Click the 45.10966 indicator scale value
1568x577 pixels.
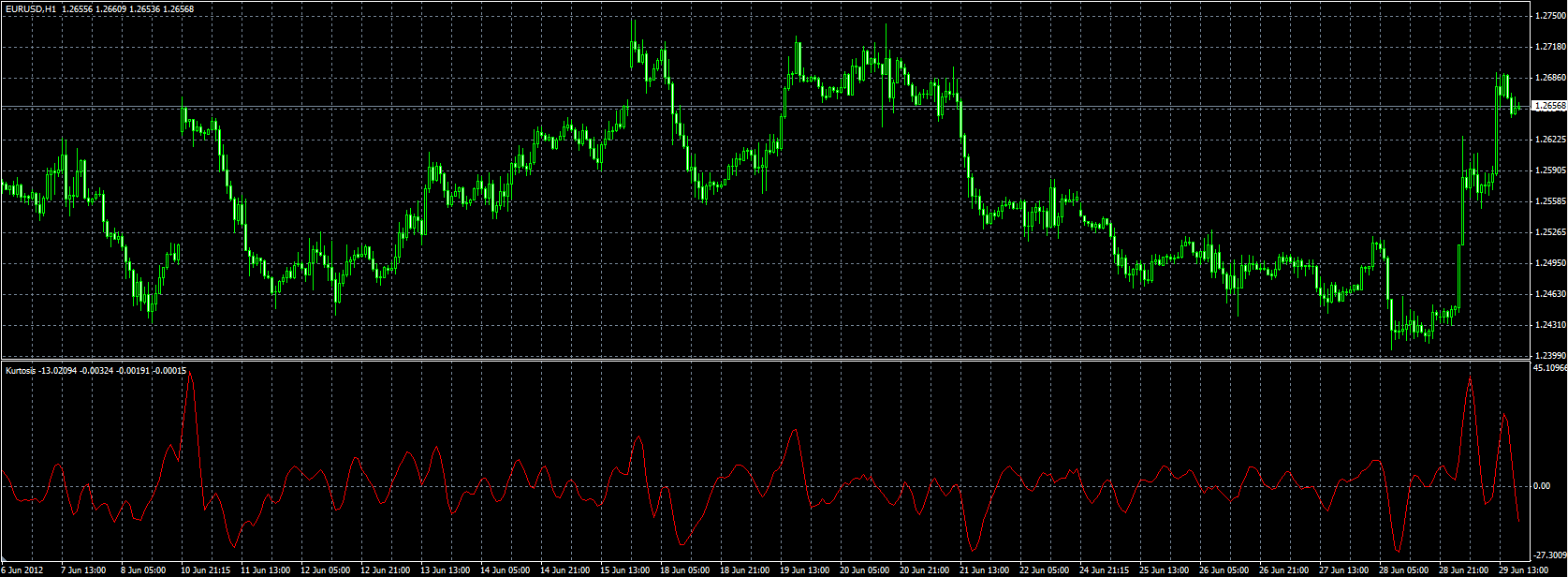click(1550, 368)
